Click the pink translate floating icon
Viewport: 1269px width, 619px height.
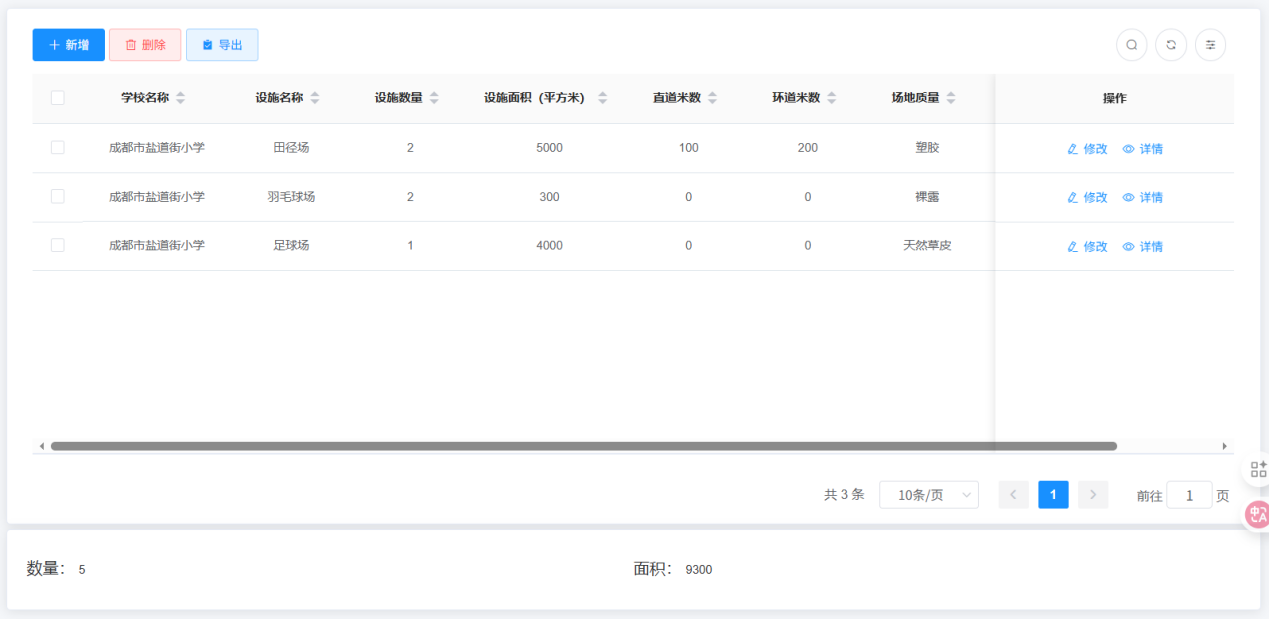[x=1257, y=515]
